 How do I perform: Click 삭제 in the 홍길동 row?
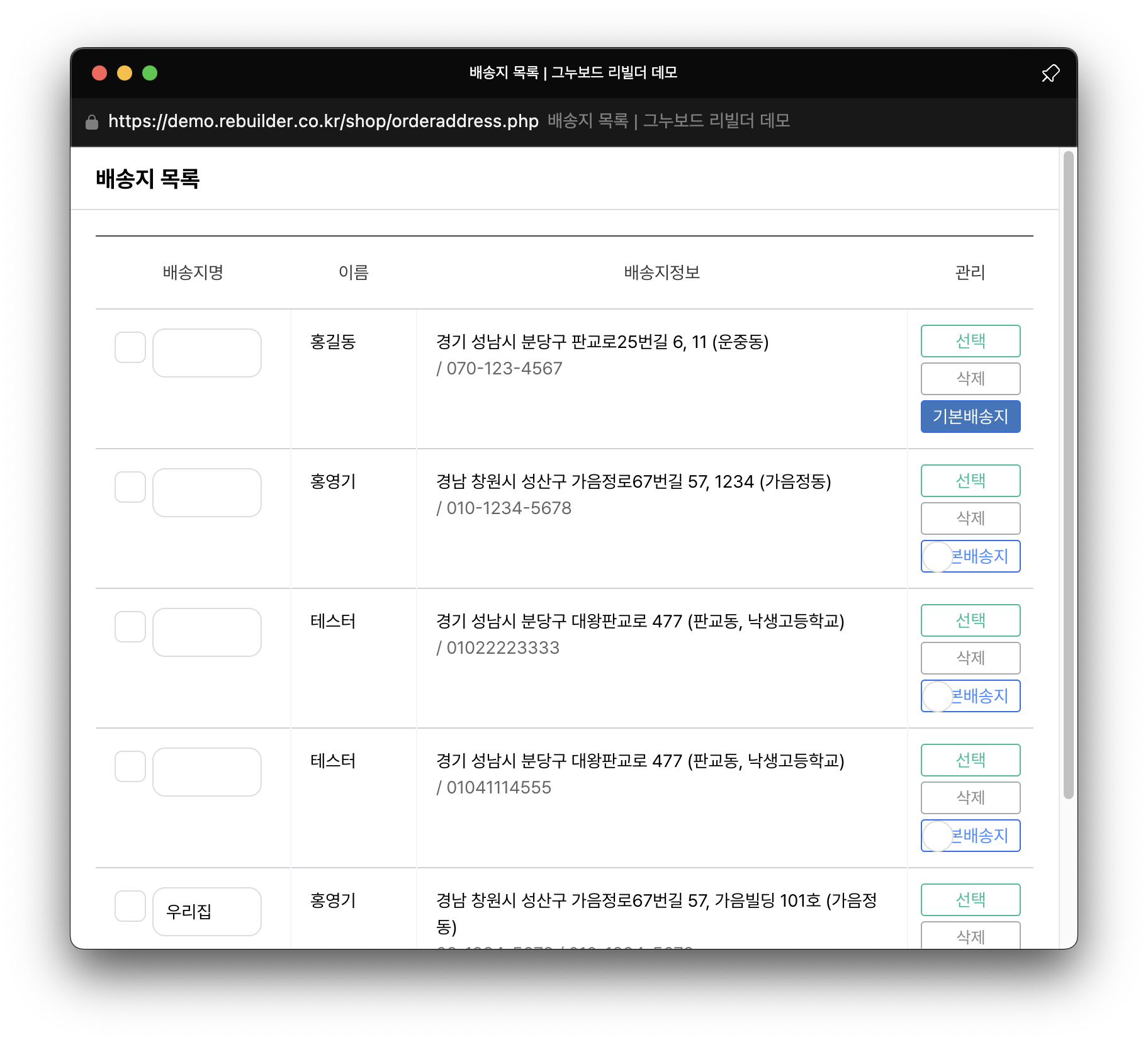point(971,379)
